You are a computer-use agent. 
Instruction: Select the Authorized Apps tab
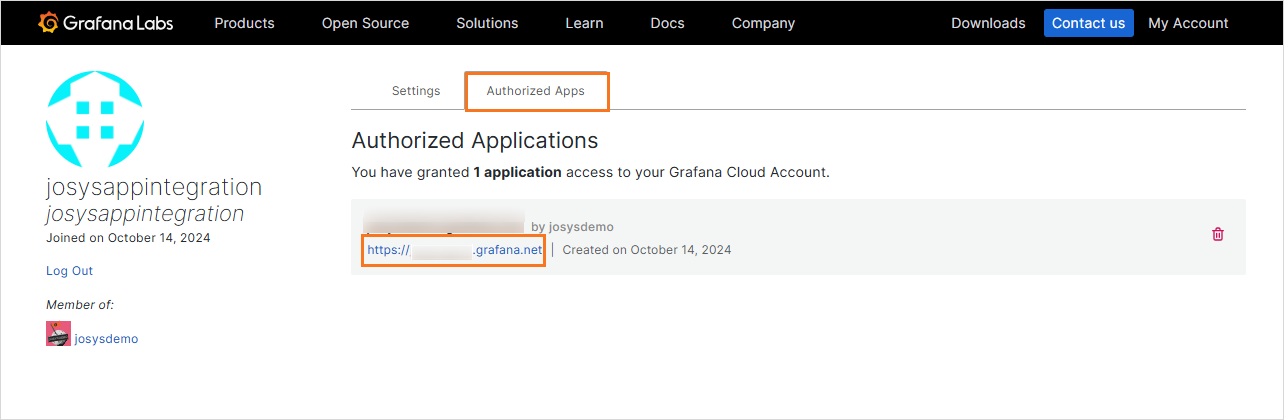(x=535, y=91)
